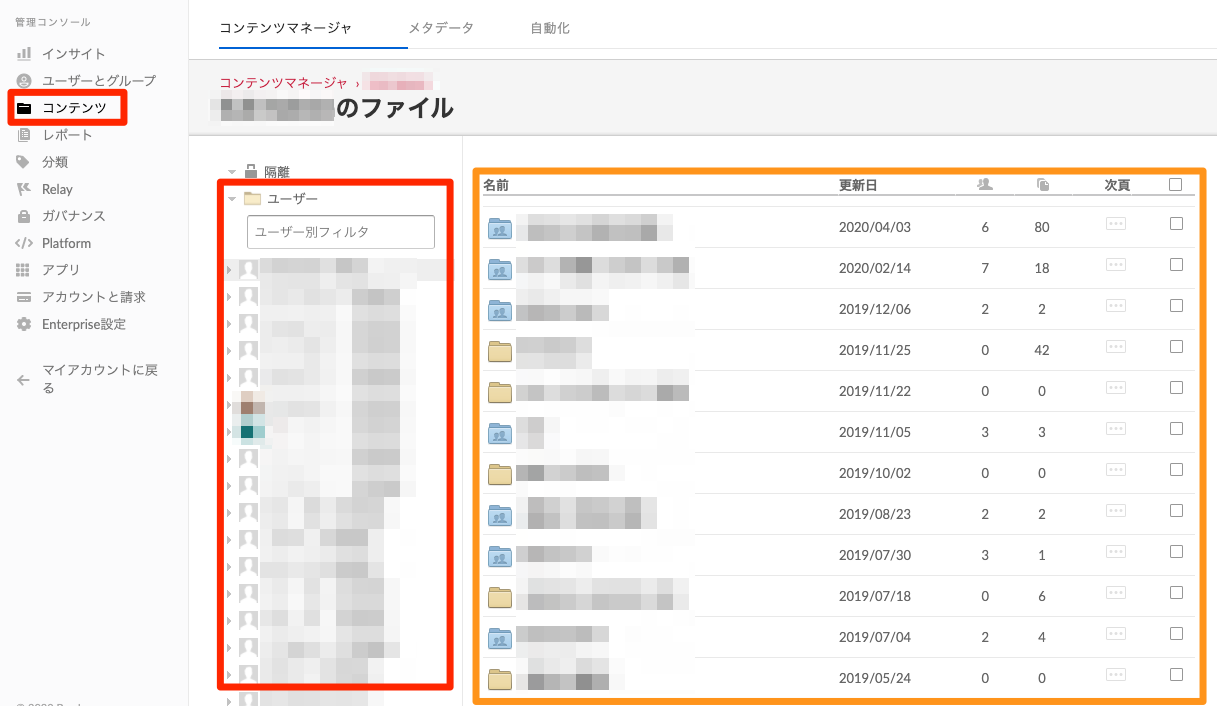Click the アカウントと請求 card icon
1217x706 pixels.
pyautogui.click(x=24, y=297)
